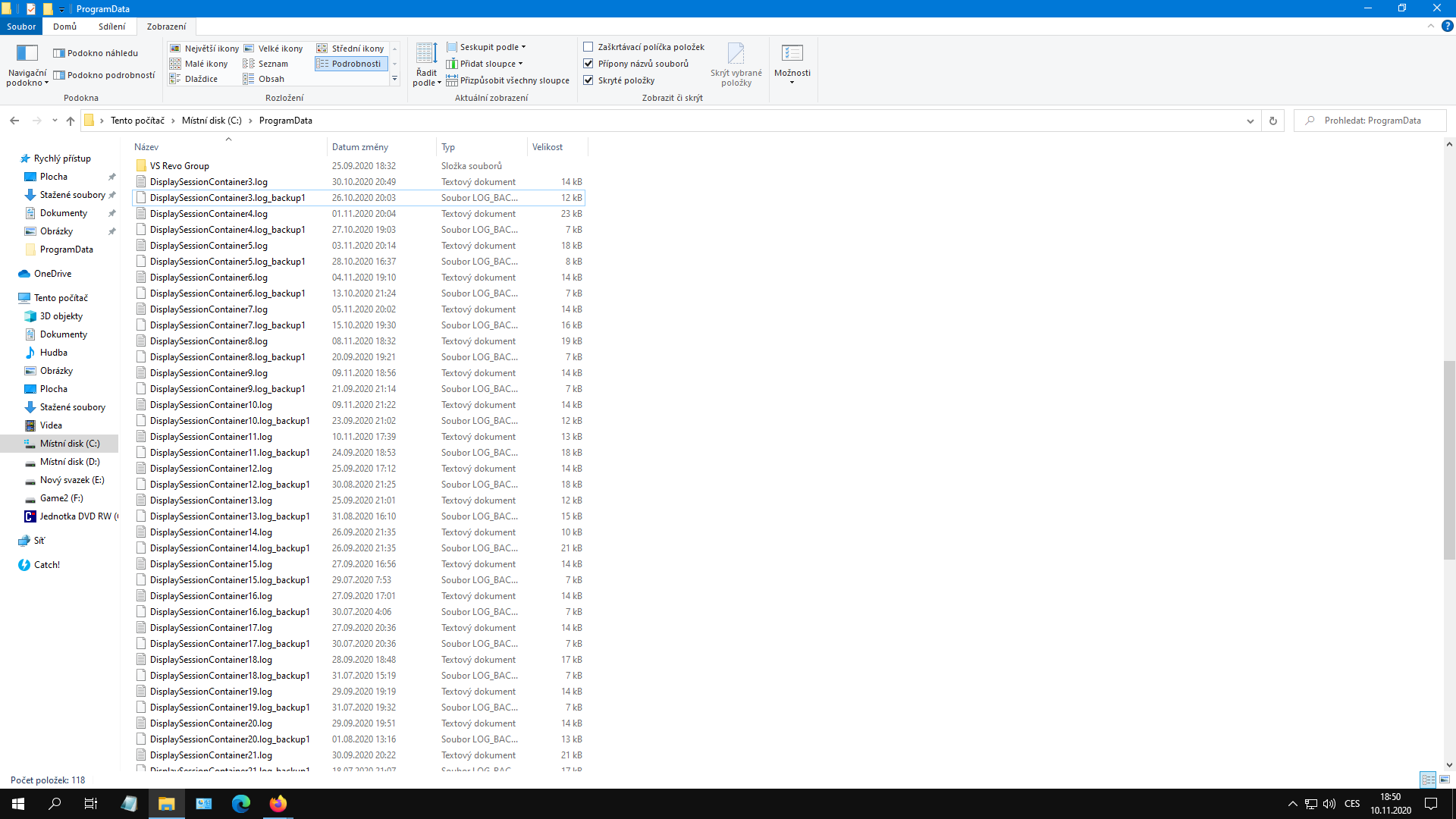Open the Soubor menu
The image size is (1456, 819).
(x=21, y=27)
